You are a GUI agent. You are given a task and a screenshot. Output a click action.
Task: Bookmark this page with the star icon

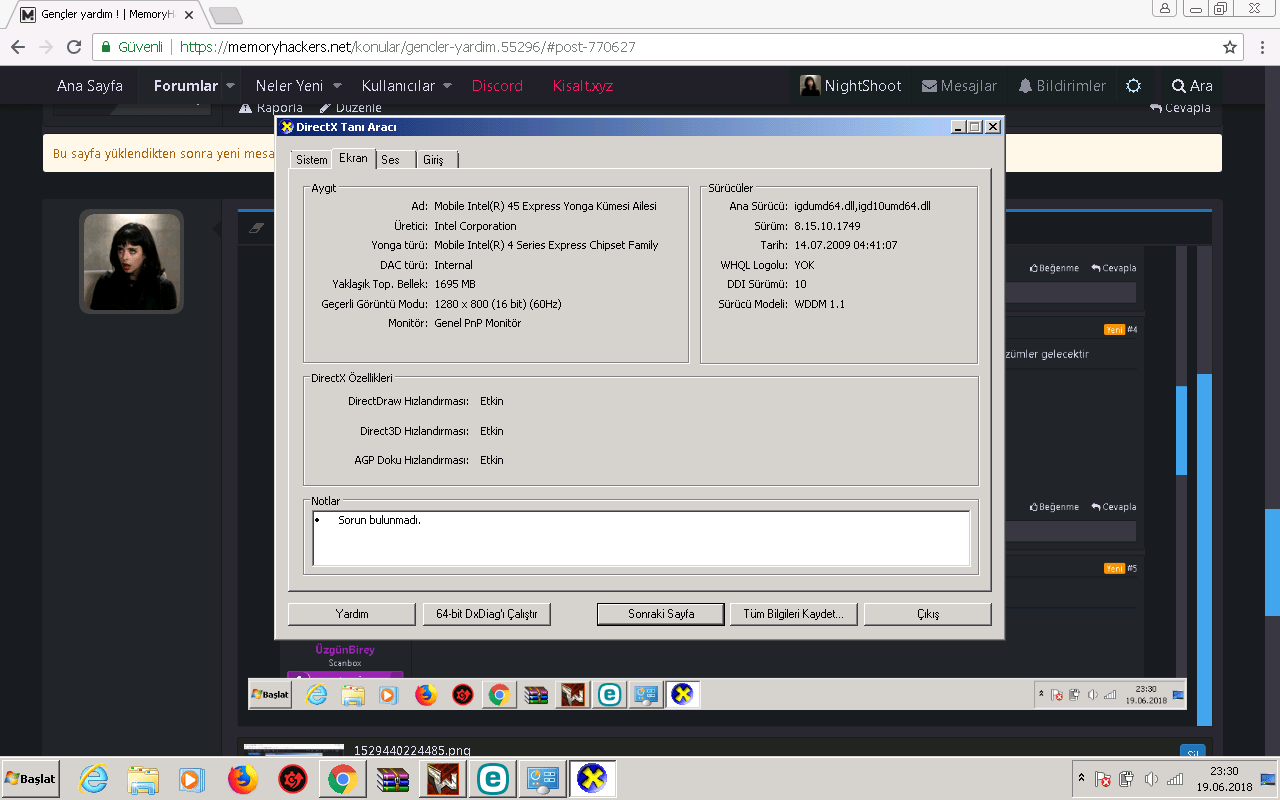coord(1230,47)
